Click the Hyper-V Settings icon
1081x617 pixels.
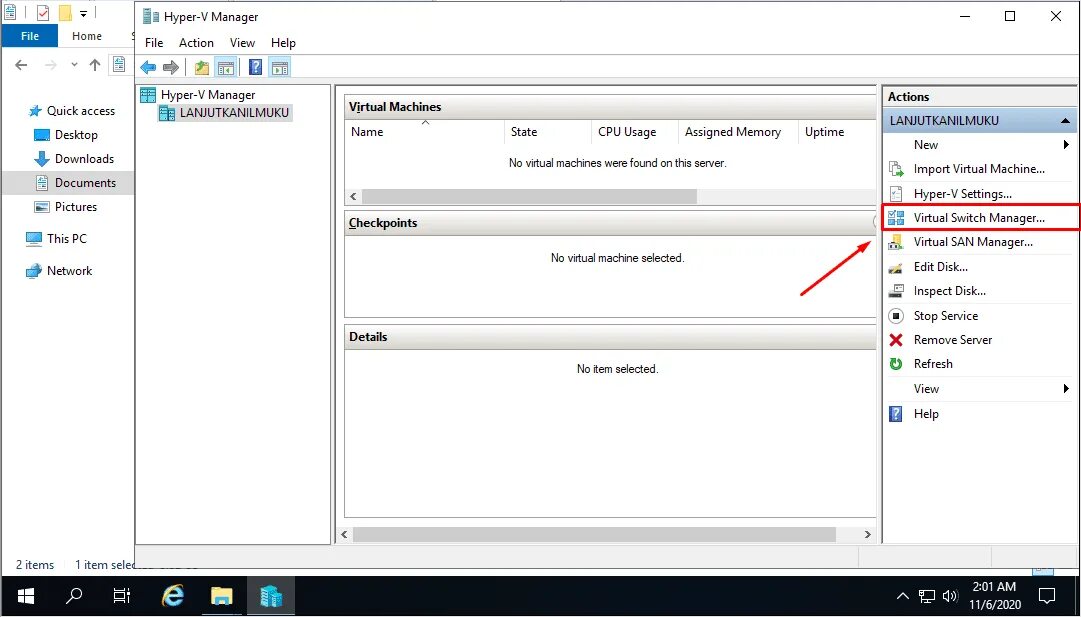pyautogui.click(x=896, y=194)
